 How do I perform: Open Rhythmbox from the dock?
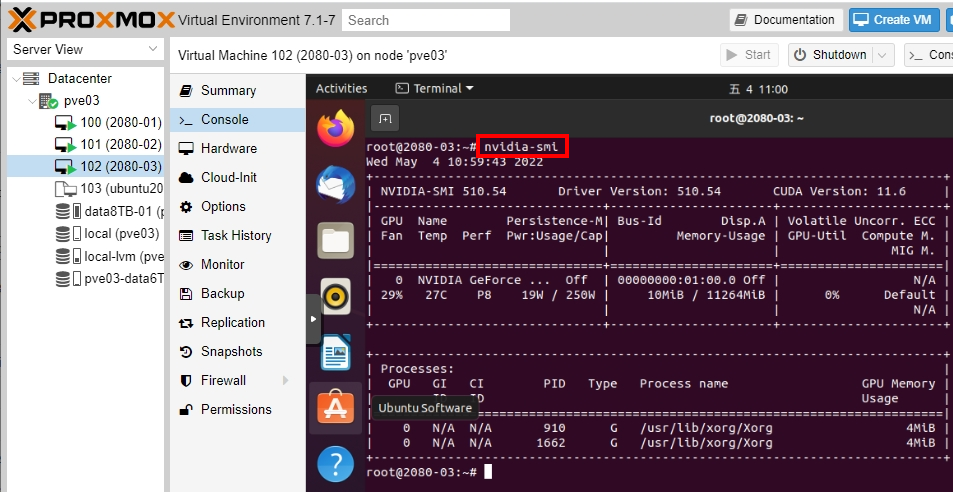[x=335, y=296]
